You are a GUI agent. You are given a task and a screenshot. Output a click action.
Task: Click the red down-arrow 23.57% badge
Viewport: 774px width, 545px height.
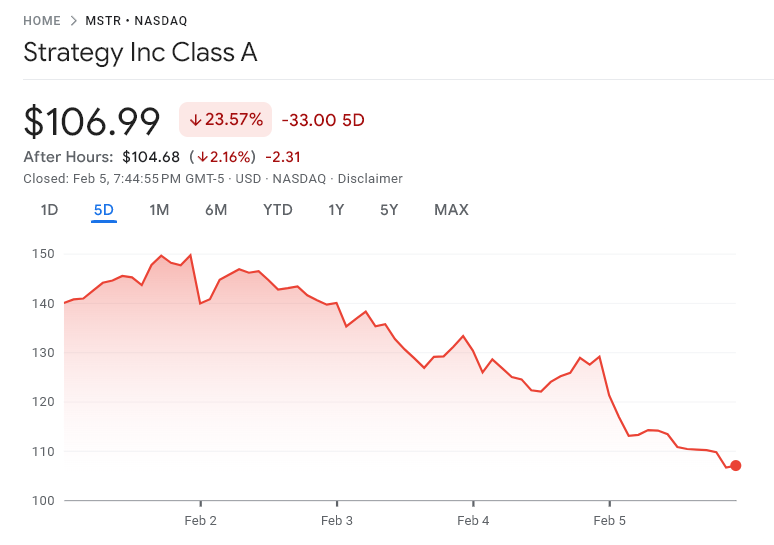(226, 120)
